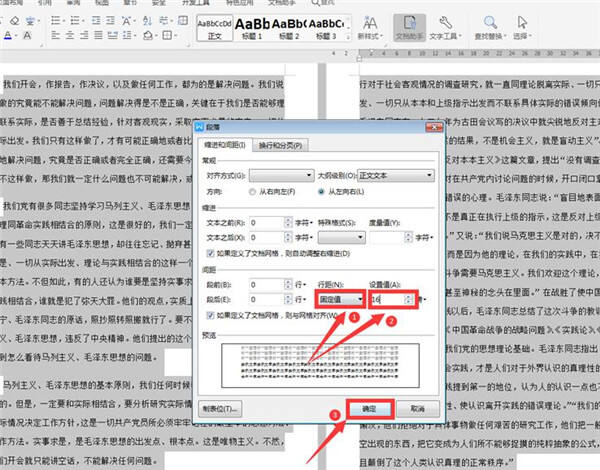600x470 pixels.
Task: Click the indent marker on horizontal ruler
Action: [359, 57]
